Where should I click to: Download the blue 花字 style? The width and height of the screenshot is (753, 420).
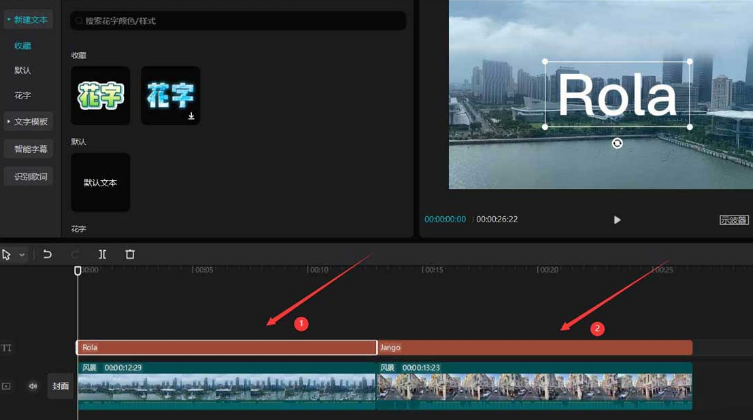coord(191,116)
